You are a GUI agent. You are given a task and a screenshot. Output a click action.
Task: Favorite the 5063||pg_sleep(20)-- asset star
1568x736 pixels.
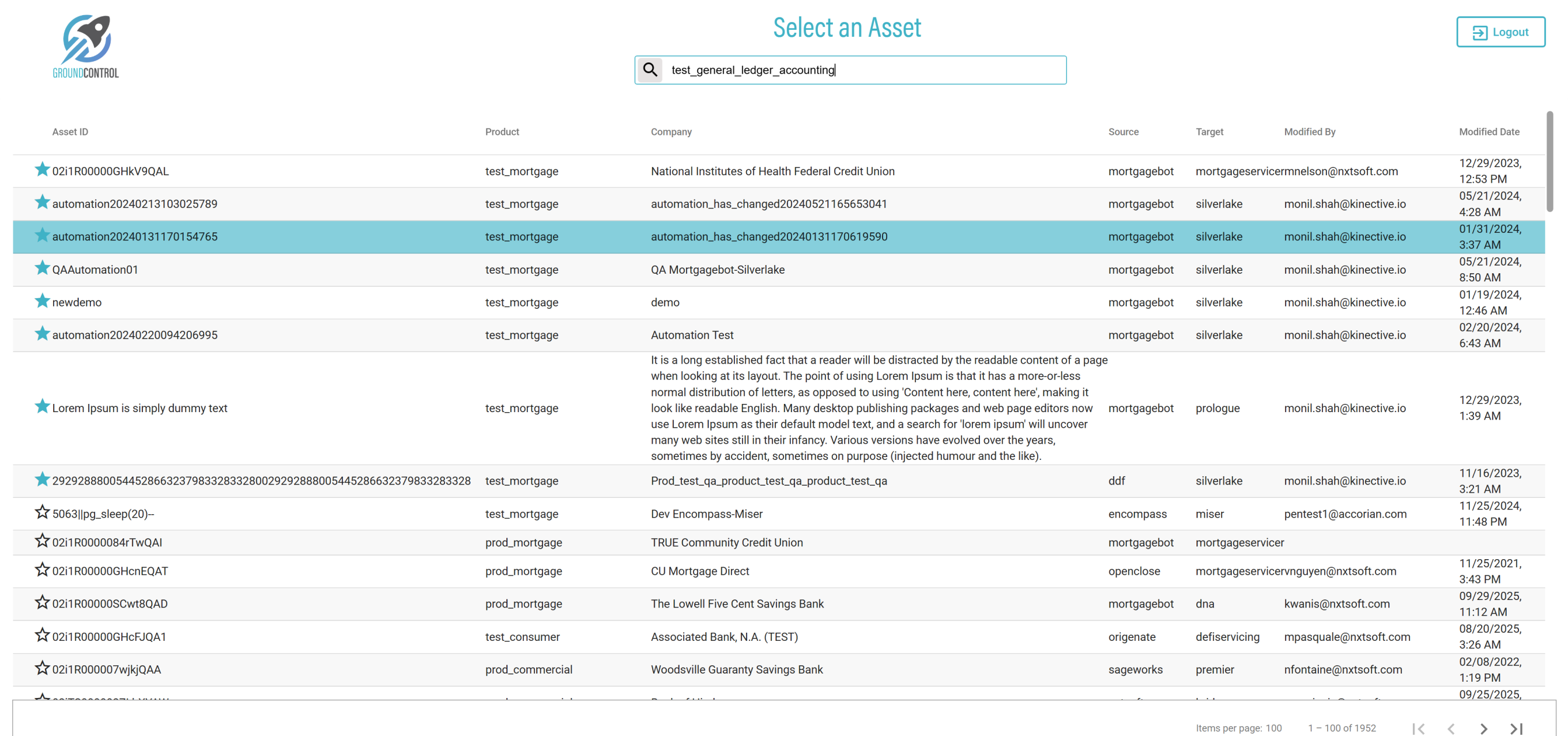click(42, 512)
